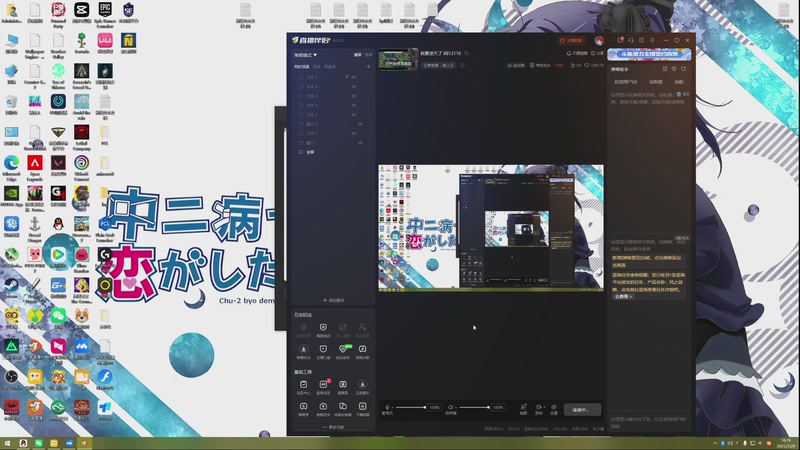The width and height of the screenshot is (800, 450).
Task: Click the 分享 share button
Action: [x=597, y=53]
